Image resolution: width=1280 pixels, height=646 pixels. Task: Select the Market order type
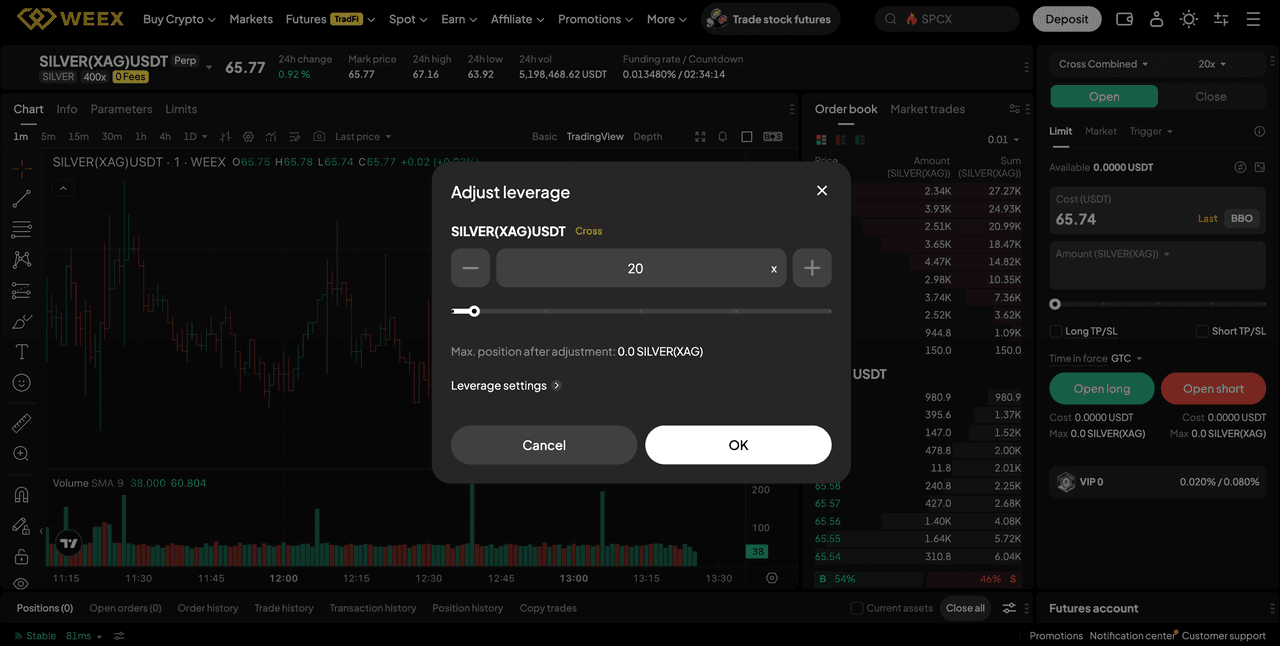[1101, 131]
